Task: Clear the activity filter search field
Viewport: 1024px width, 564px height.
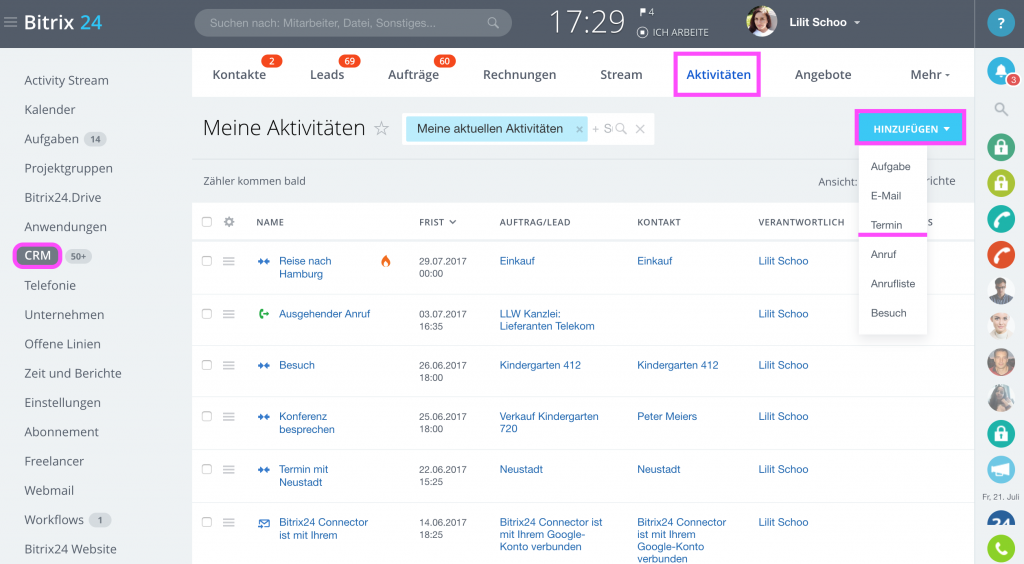Action: 640,129
